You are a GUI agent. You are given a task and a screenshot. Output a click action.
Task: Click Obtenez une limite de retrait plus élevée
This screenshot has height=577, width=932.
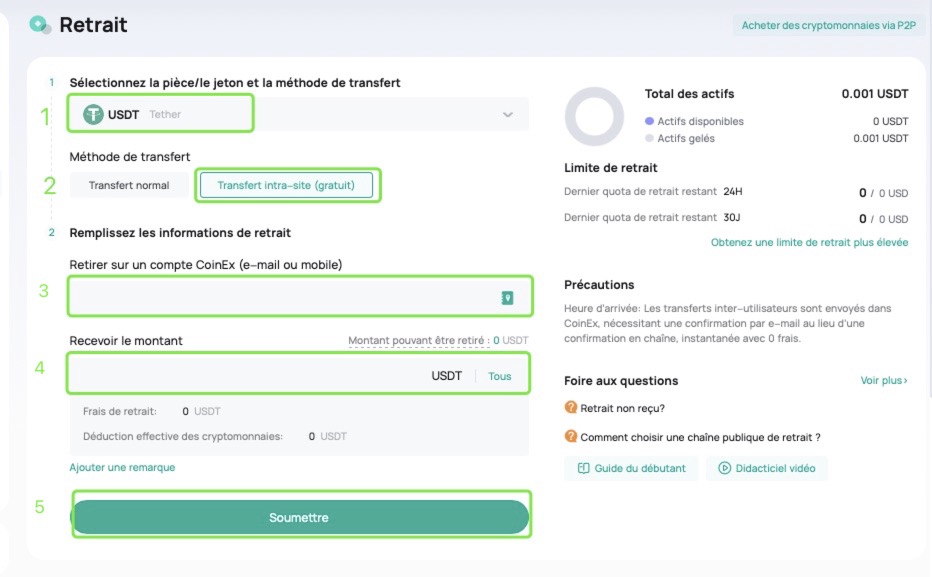click(809, 242)
